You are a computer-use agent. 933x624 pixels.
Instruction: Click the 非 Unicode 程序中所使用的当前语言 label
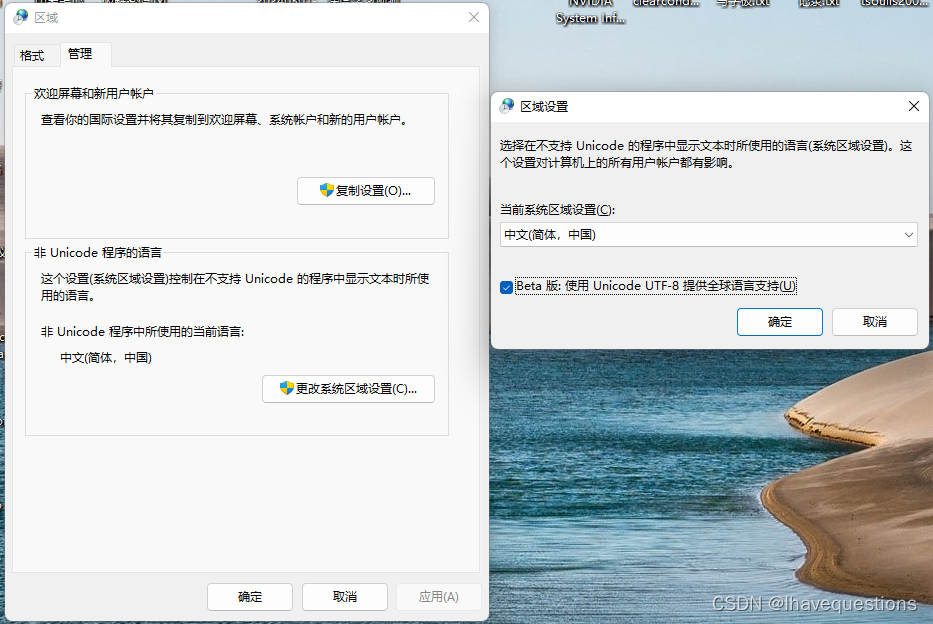(x=142, y=332)
